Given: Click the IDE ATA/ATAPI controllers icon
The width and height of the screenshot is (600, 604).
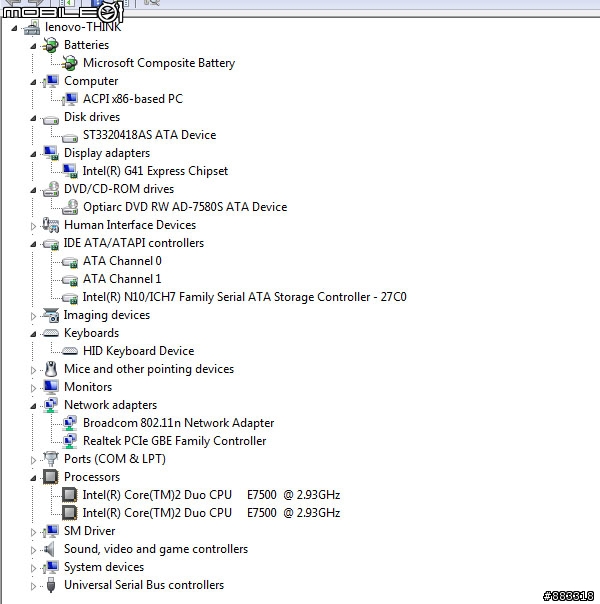Looking at the screenshot, I should [x=50, y=244].
